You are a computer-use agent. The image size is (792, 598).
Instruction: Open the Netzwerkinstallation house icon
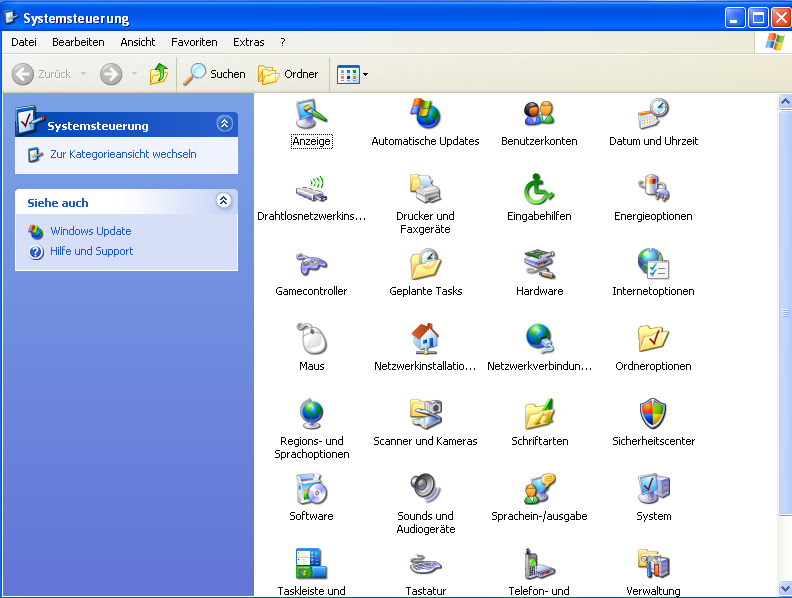click(425, 339)
